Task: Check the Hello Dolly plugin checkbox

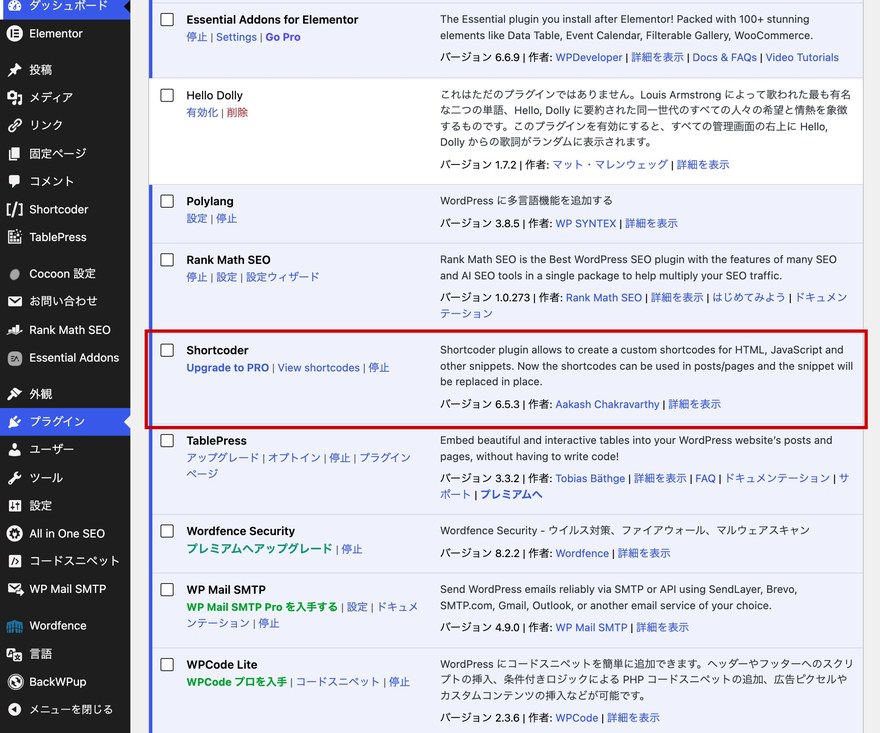Action: click(167, 95)
